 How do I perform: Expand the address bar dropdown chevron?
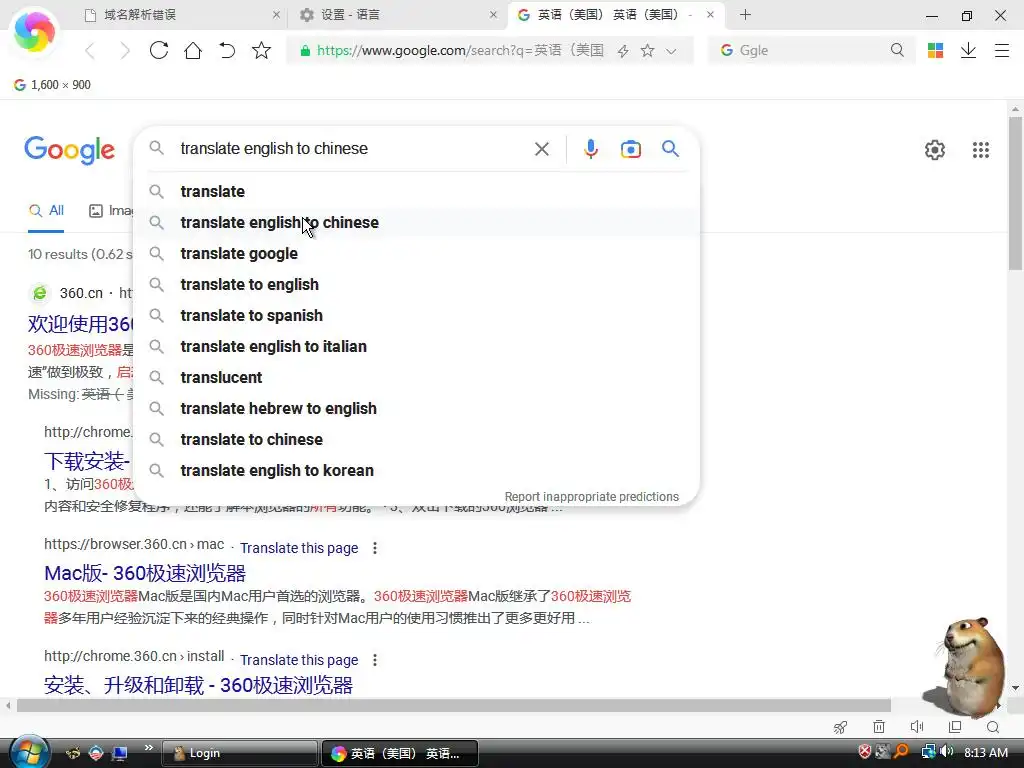pyautogui.click(x=671, y=51)
